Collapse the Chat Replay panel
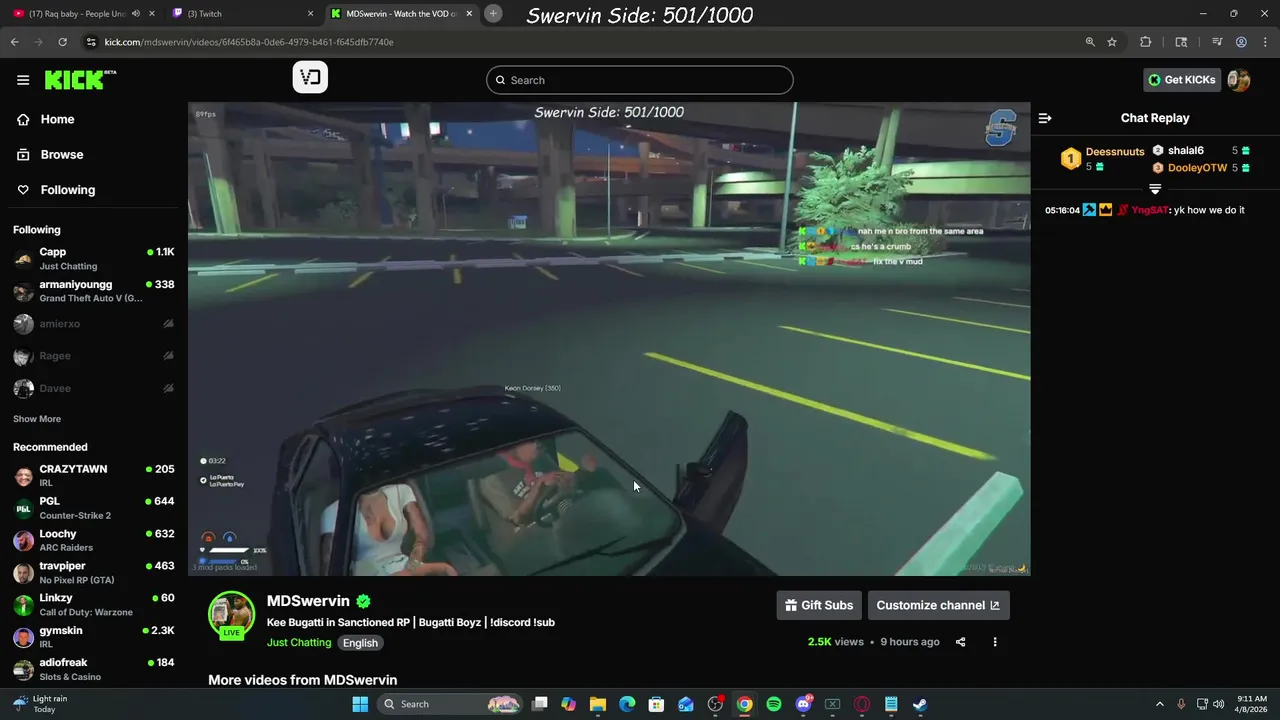This screenshot has height=720, width=1280. pos(1045,118)
